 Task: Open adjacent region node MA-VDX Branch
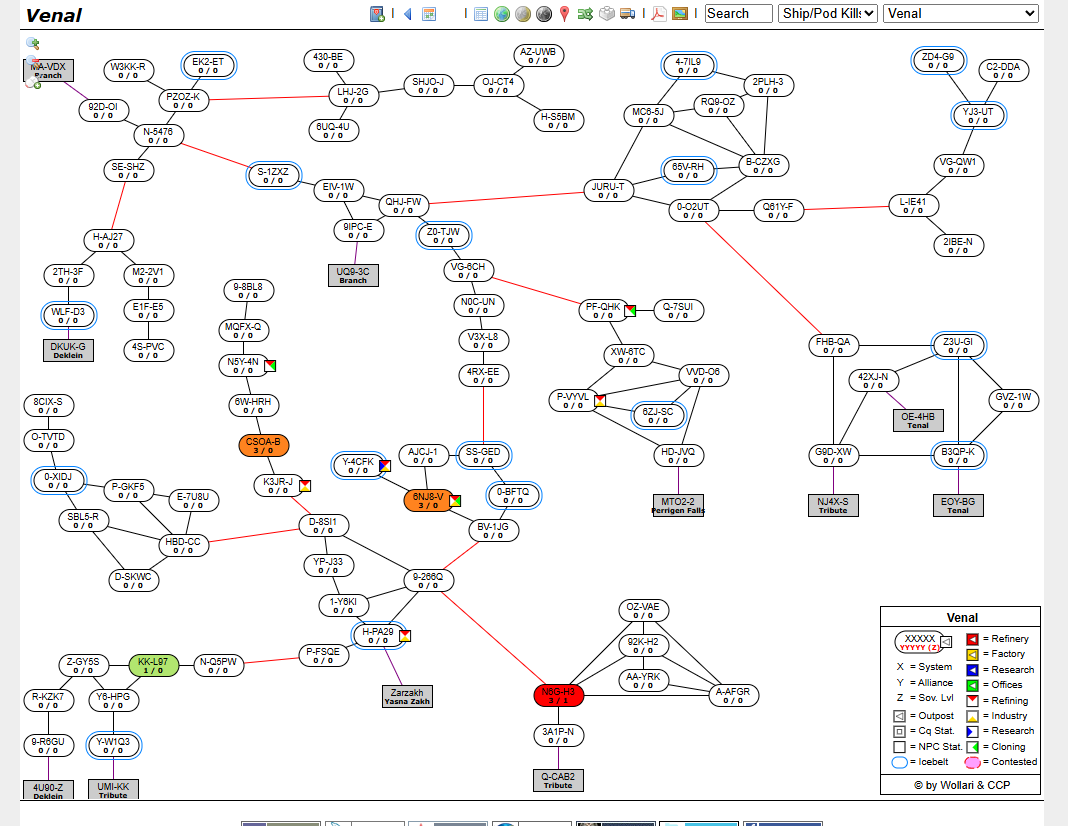(x=48, y=70)
